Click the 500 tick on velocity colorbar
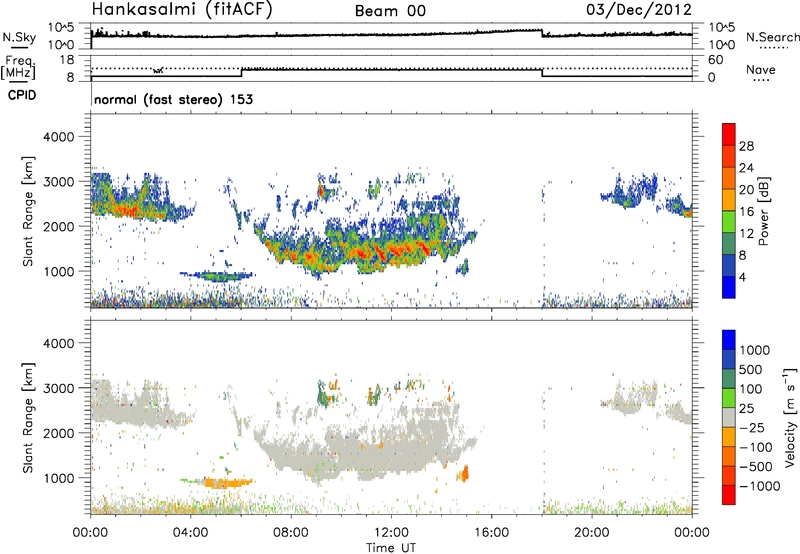 751,369
